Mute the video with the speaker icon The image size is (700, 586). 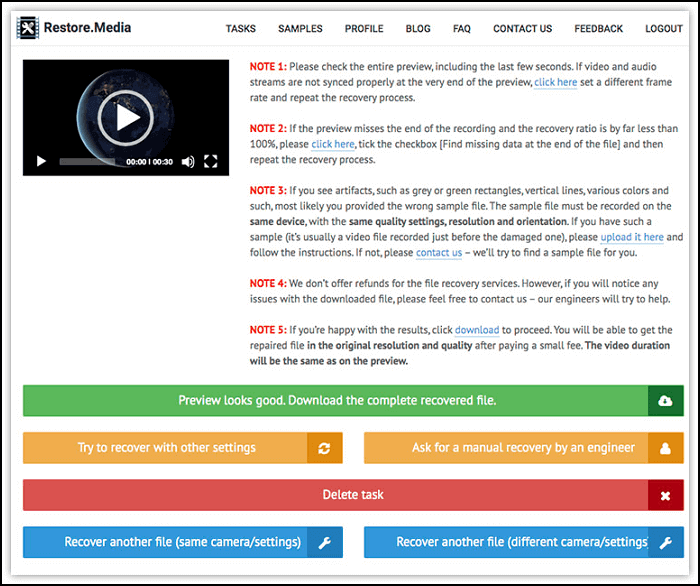[188, 162]
